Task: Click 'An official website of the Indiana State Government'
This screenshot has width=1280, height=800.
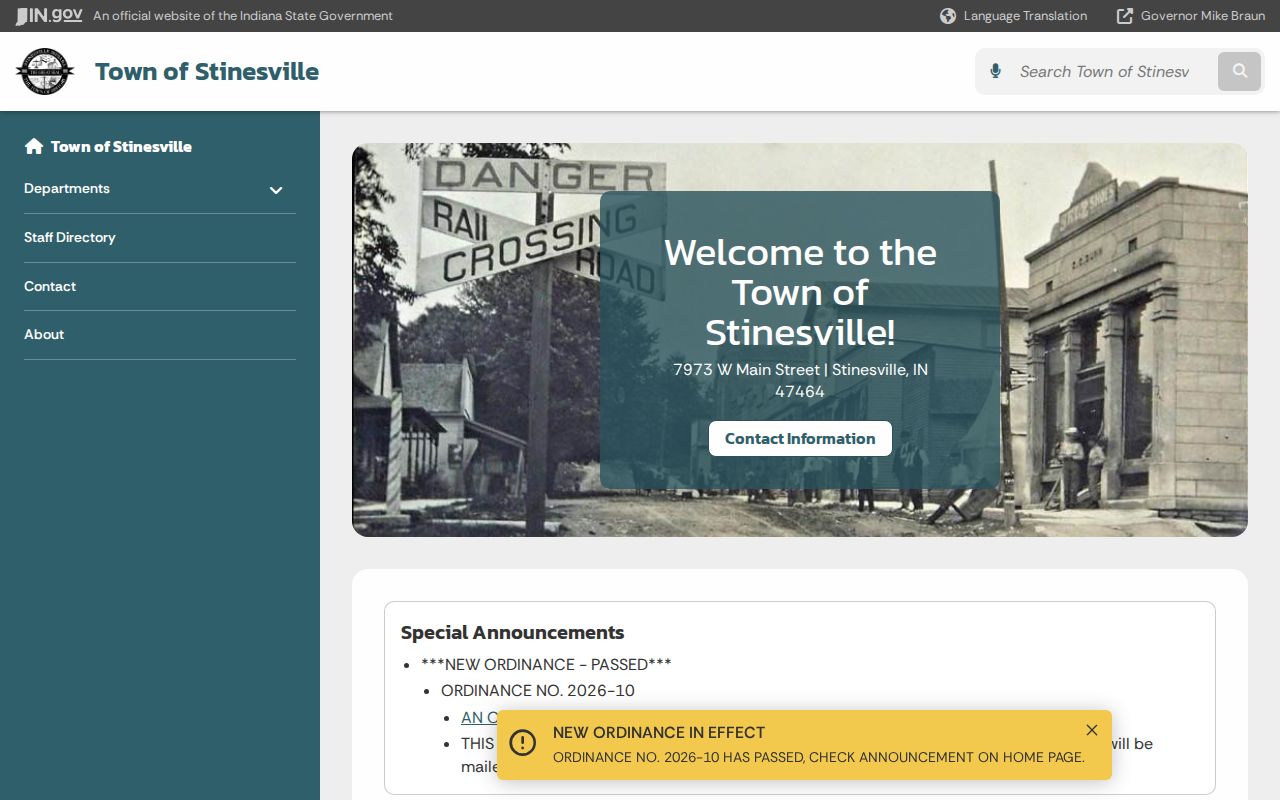Action: (x=243, y=16)
